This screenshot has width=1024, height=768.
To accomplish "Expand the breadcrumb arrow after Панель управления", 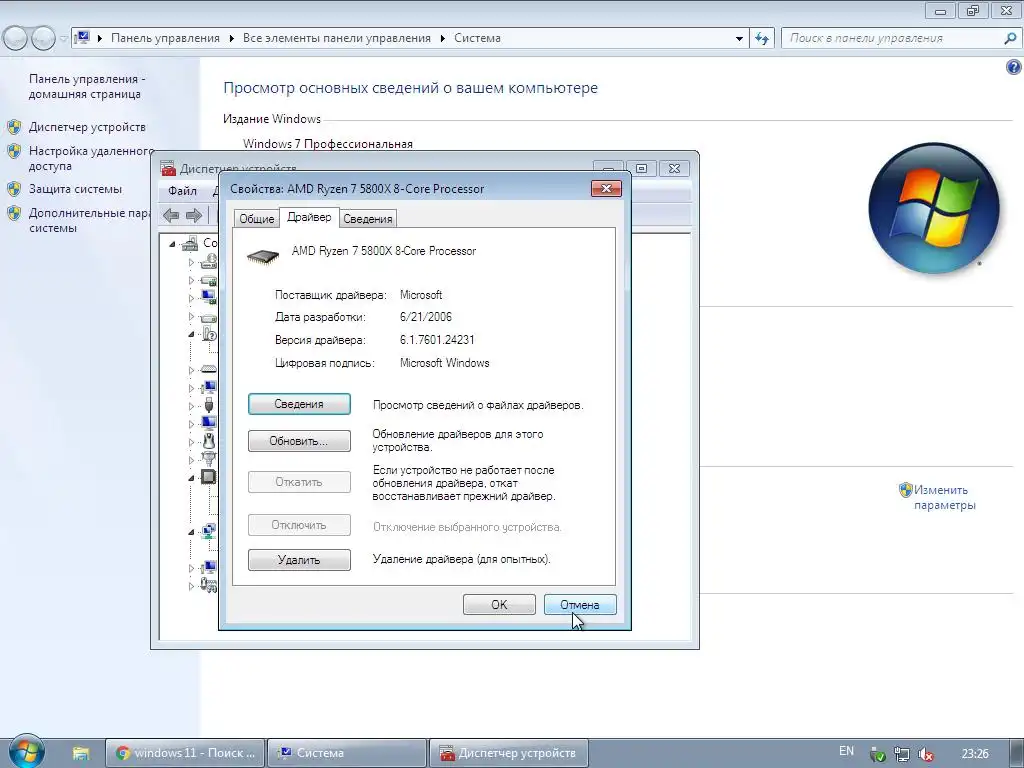I will [231, 38].
